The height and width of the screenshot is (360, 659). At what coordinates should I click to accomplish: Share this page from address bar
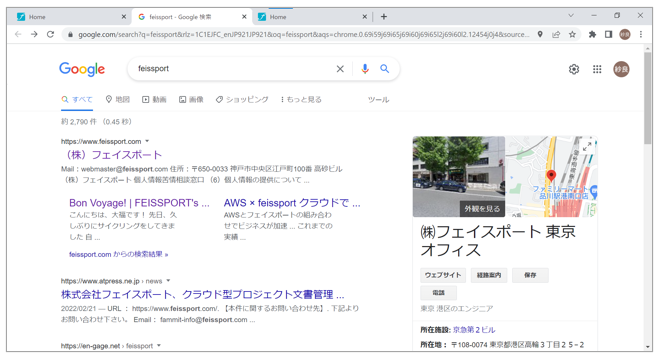tap(556, 34)
